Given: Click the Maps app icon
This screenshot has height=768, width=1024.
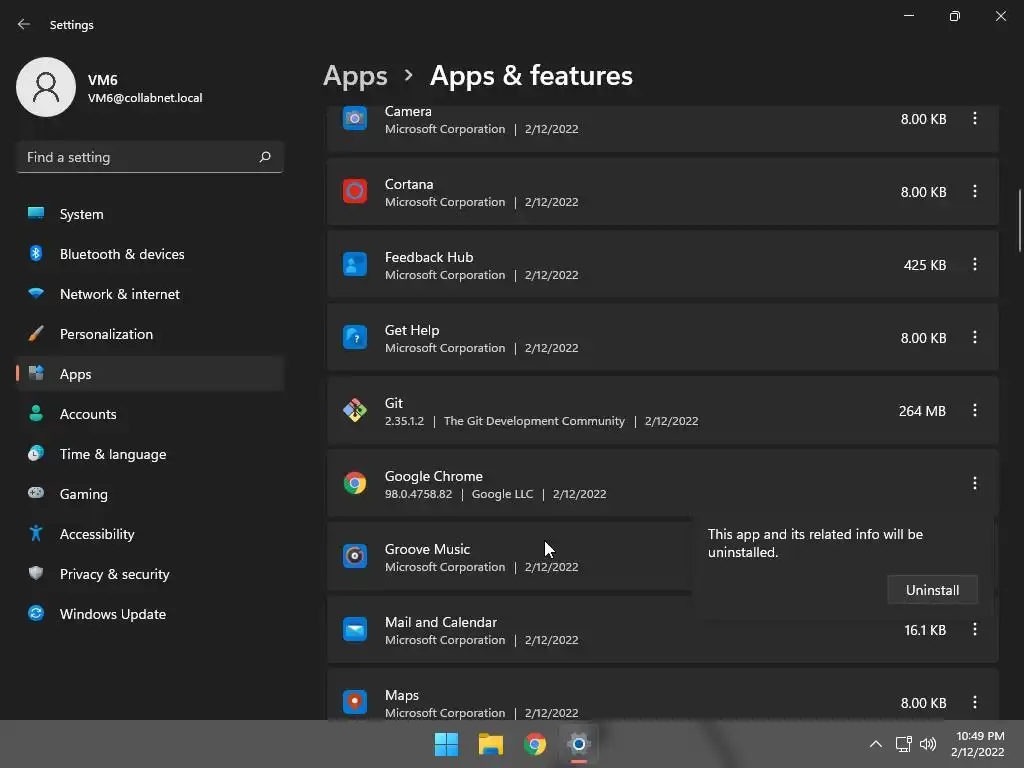Looking at the screenshot, I should (355, 702).
